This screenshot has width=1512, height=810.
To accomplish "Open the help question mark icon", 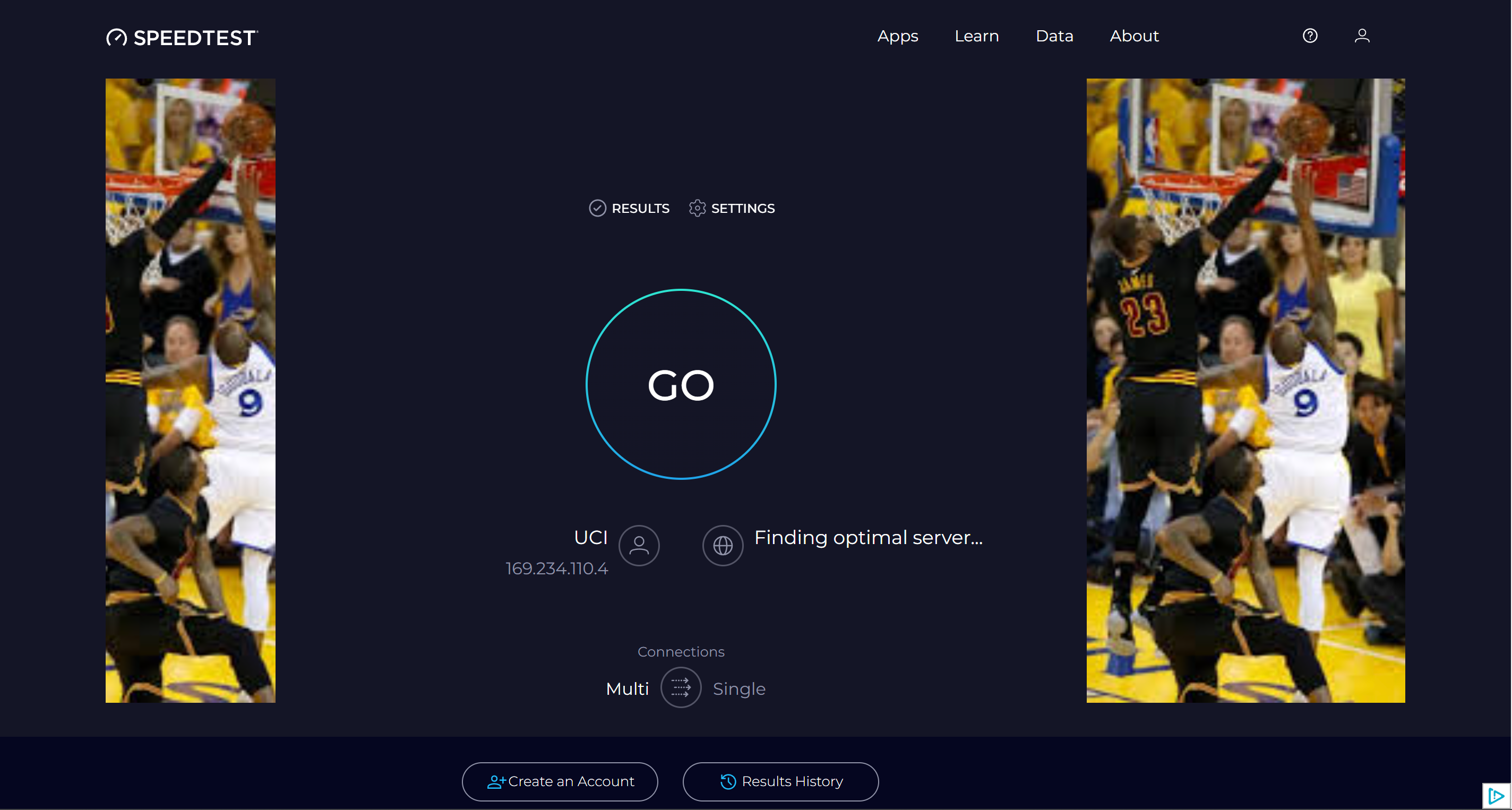I will point(1310,36).
